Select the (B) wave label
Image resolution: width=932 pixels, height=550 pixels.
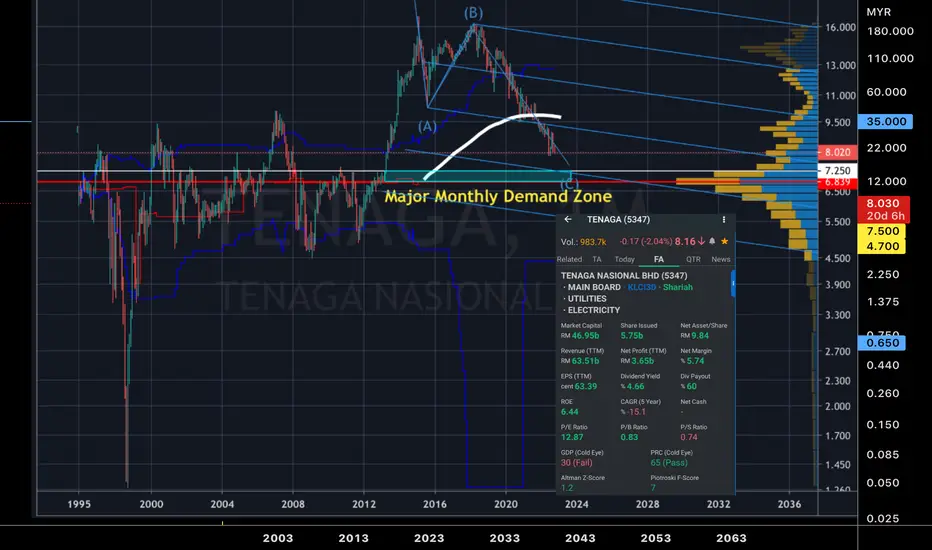pos(473,13)
